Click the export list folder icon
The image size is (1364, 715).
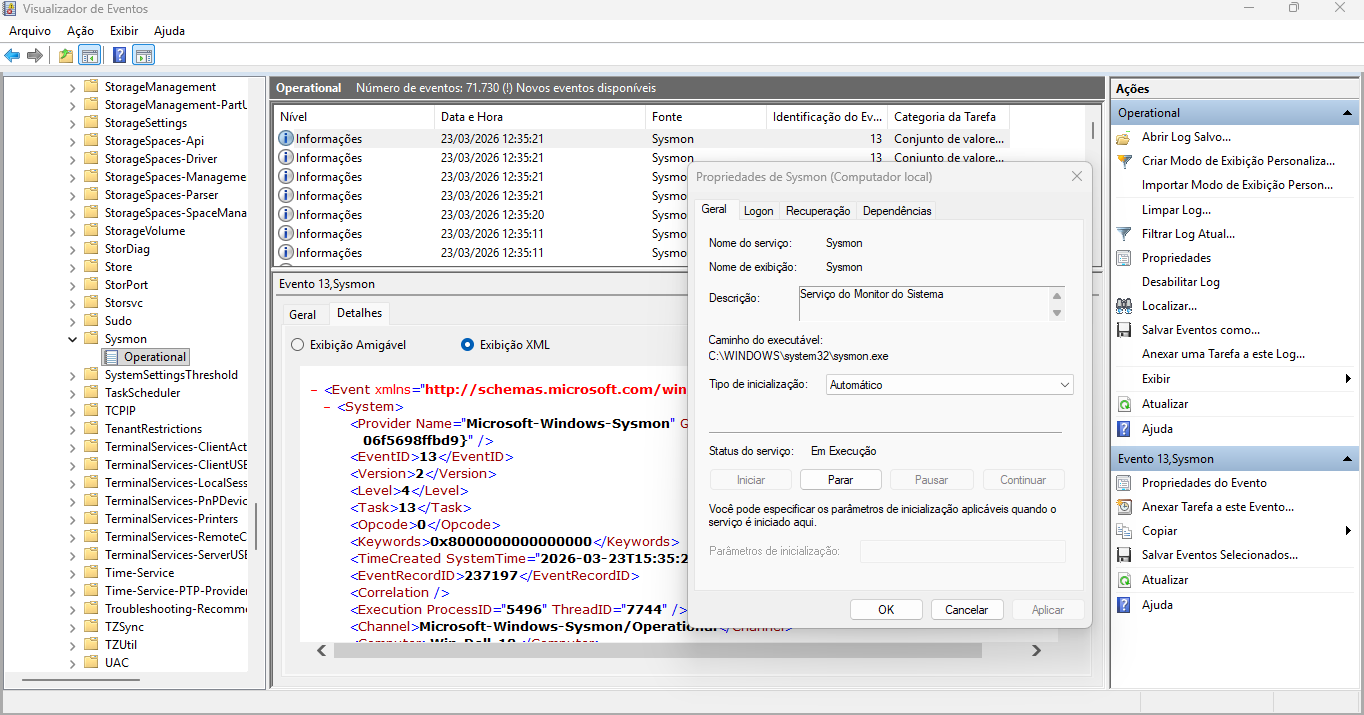[x=65, y=55]
